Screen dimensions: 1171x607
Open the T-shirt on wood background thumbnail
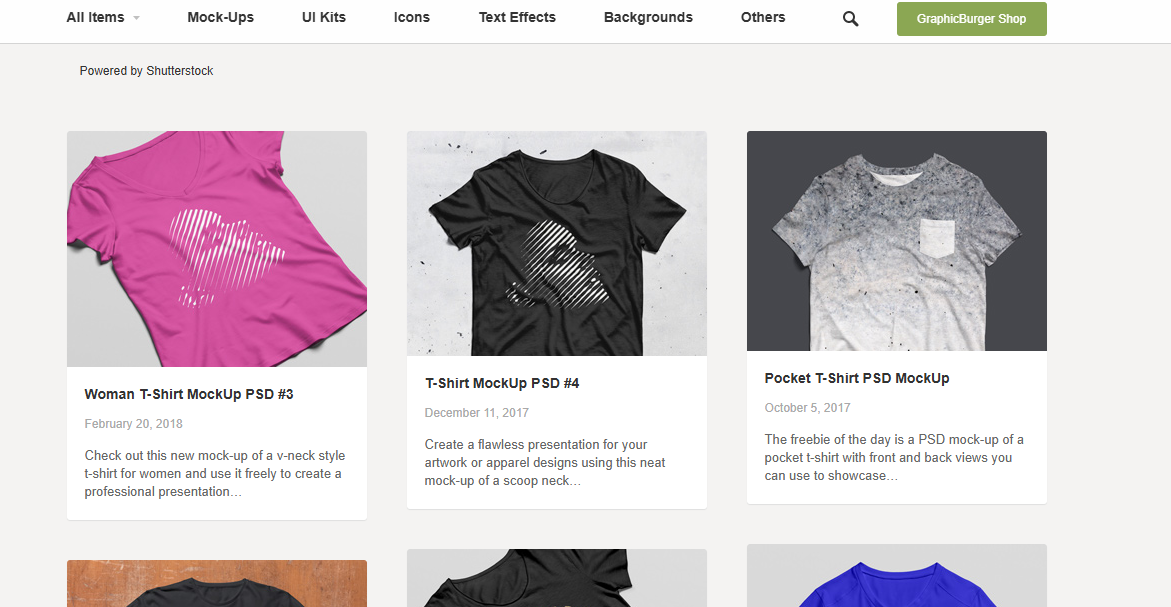click(x=217, y=584)
